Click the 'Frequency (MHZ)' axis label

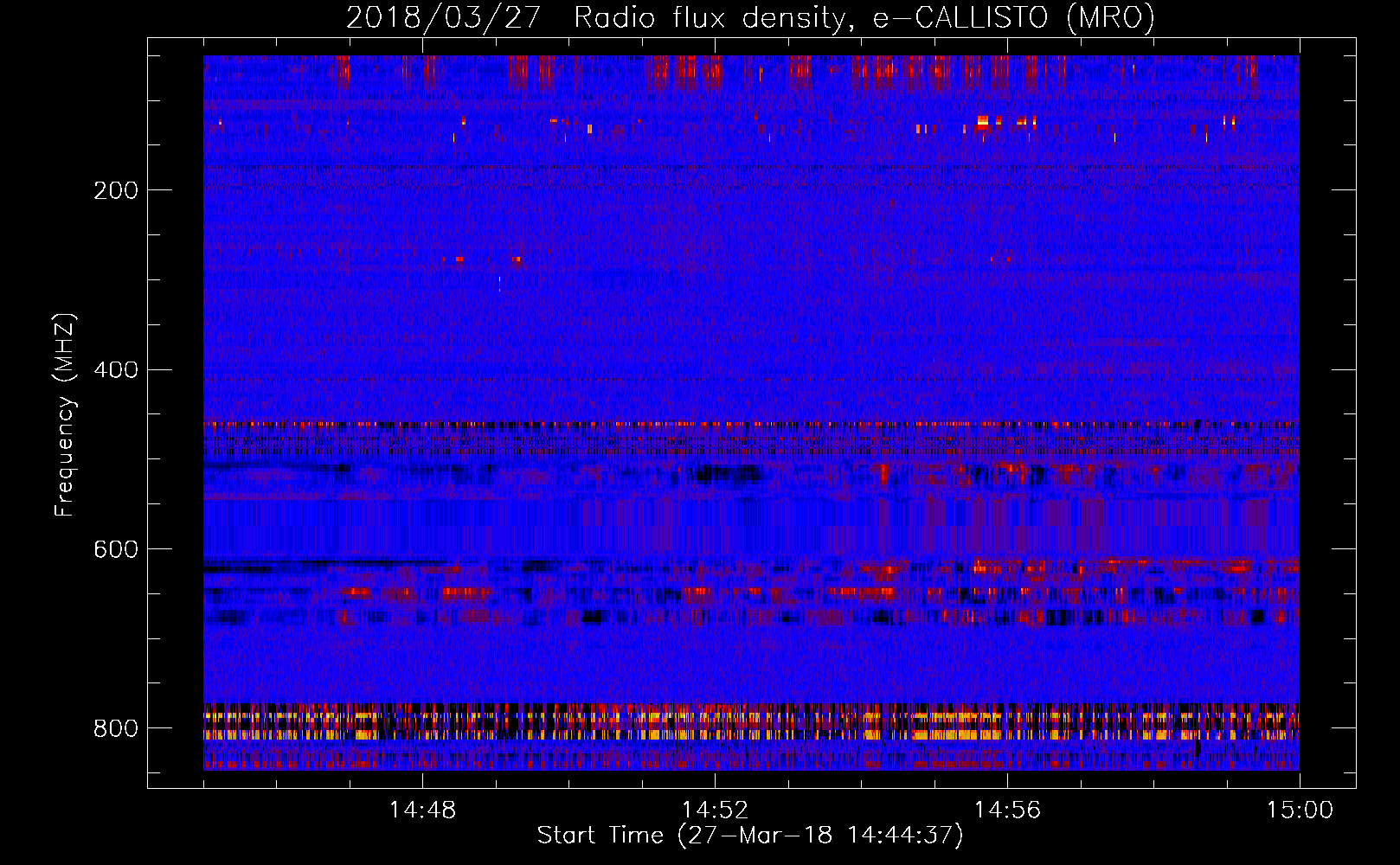point(65,414)
